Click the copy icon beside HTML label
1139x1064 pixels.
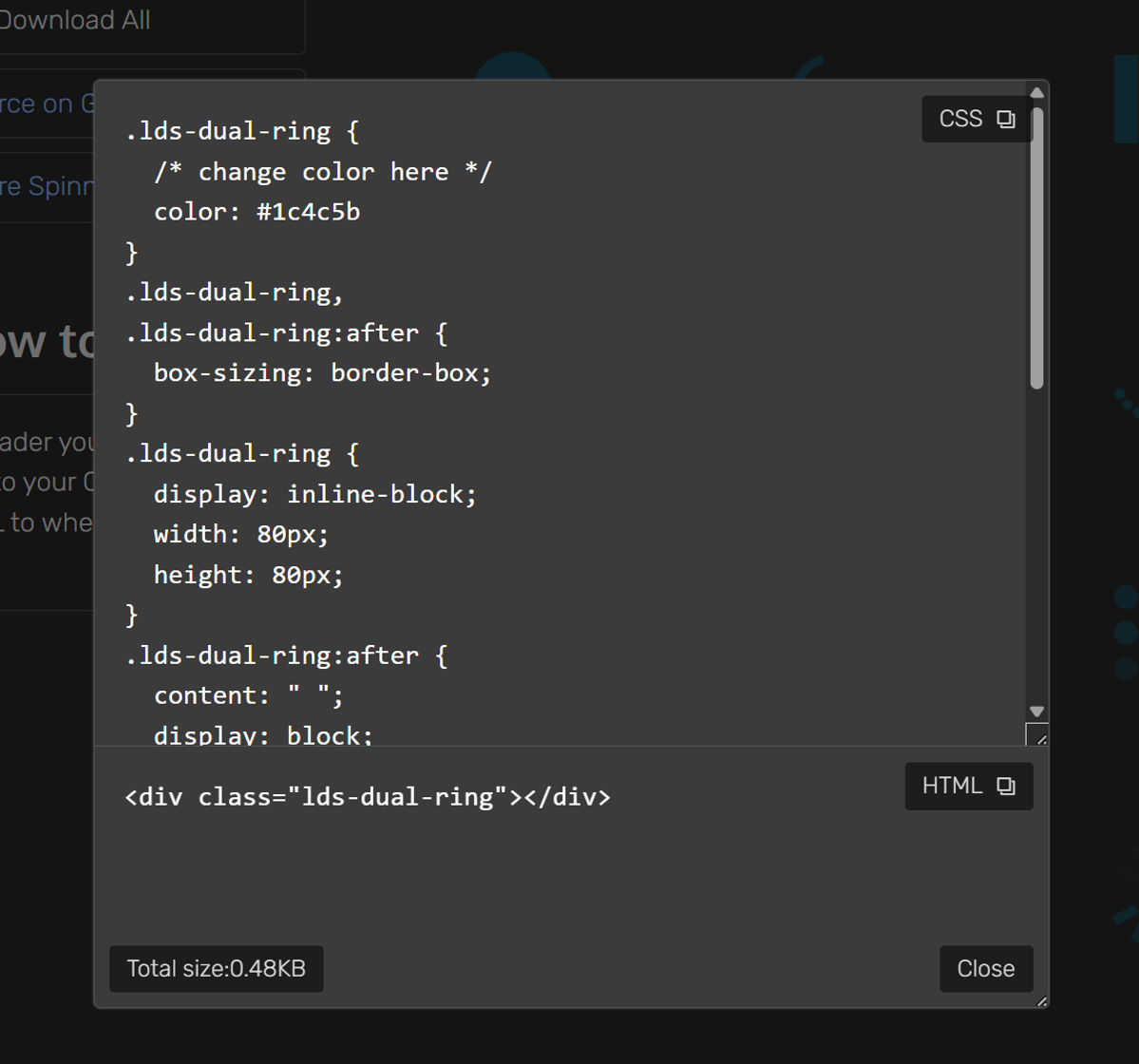pyautogui.click(x=1006, y=786)
